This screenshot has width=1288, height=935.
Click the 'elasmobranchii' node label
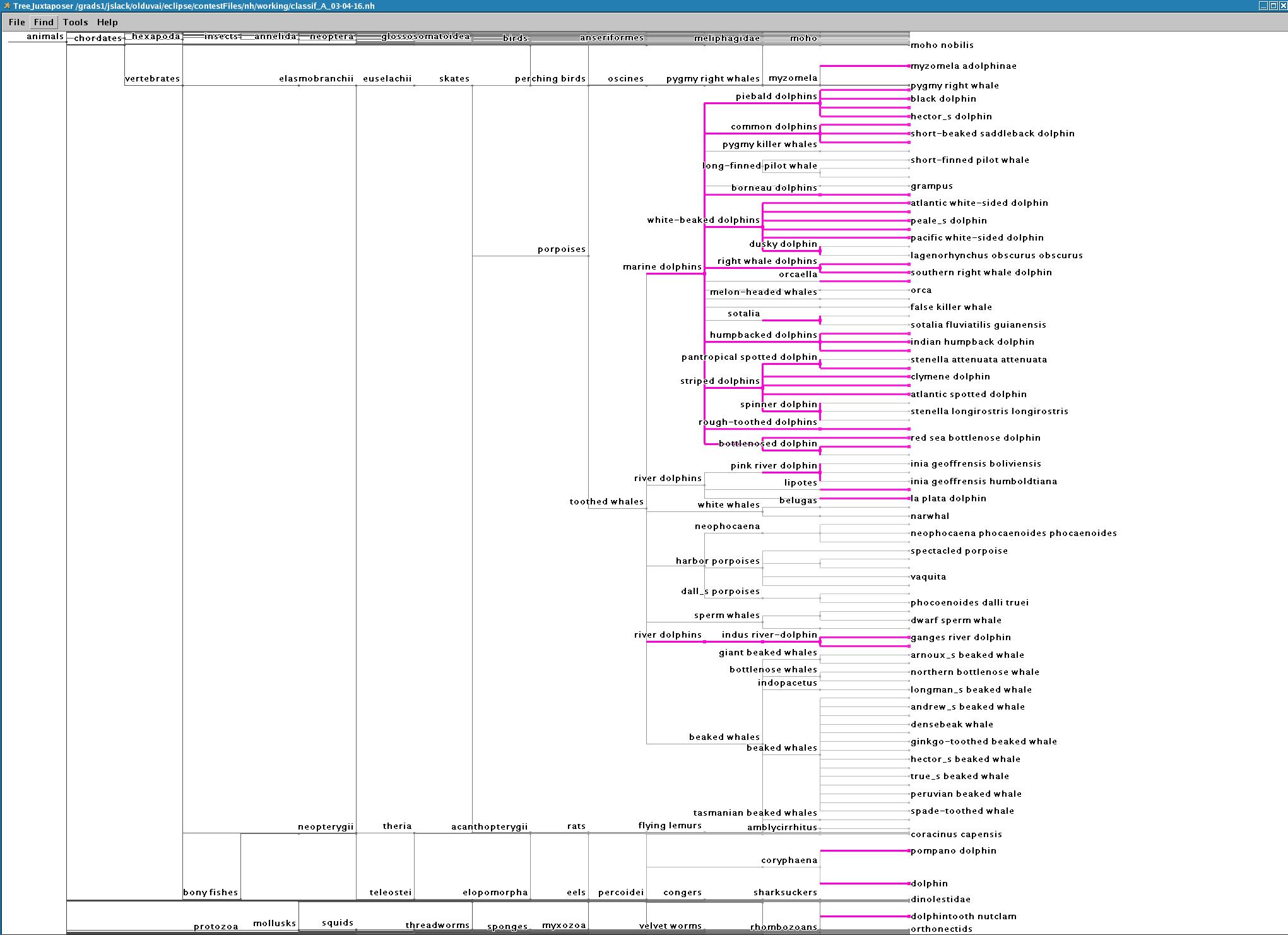click(x=316, y=79)
